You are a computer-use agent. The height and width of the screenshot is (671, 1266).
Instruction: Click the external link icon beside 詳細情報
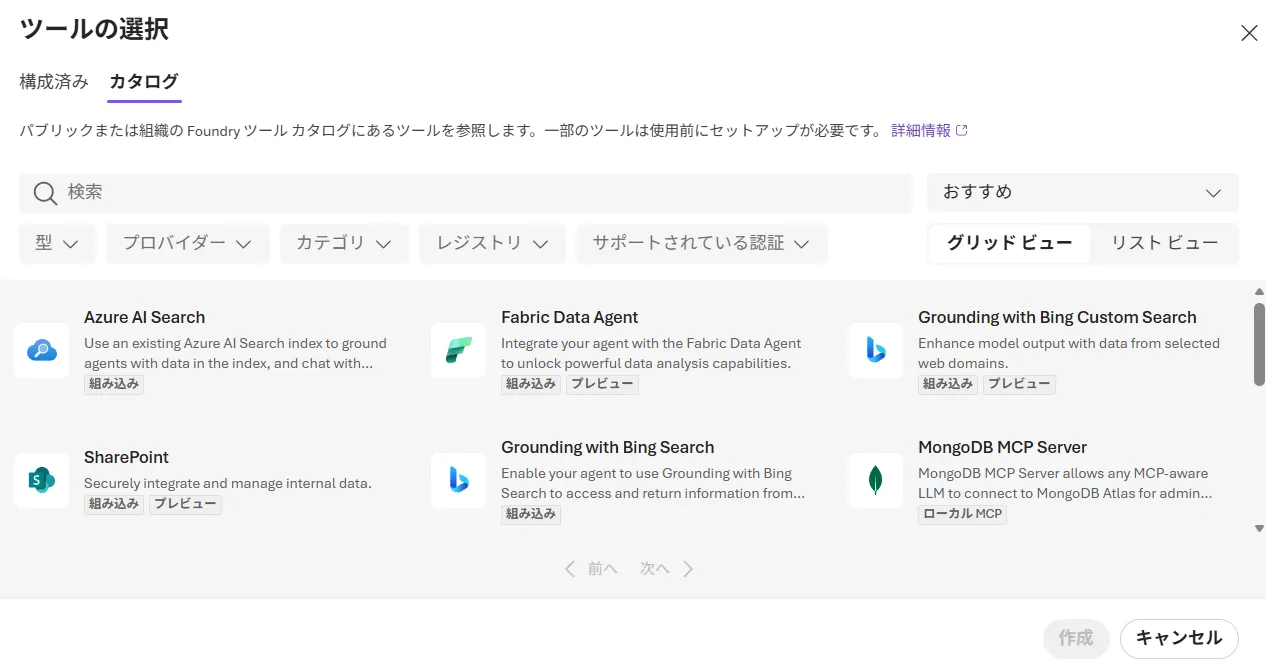[x=962, y=130]
